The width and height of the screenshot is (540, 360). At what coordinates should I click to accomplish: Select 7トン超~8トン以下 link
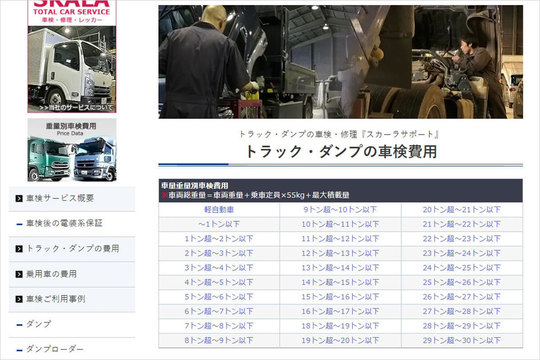click(x=219, y=326)
